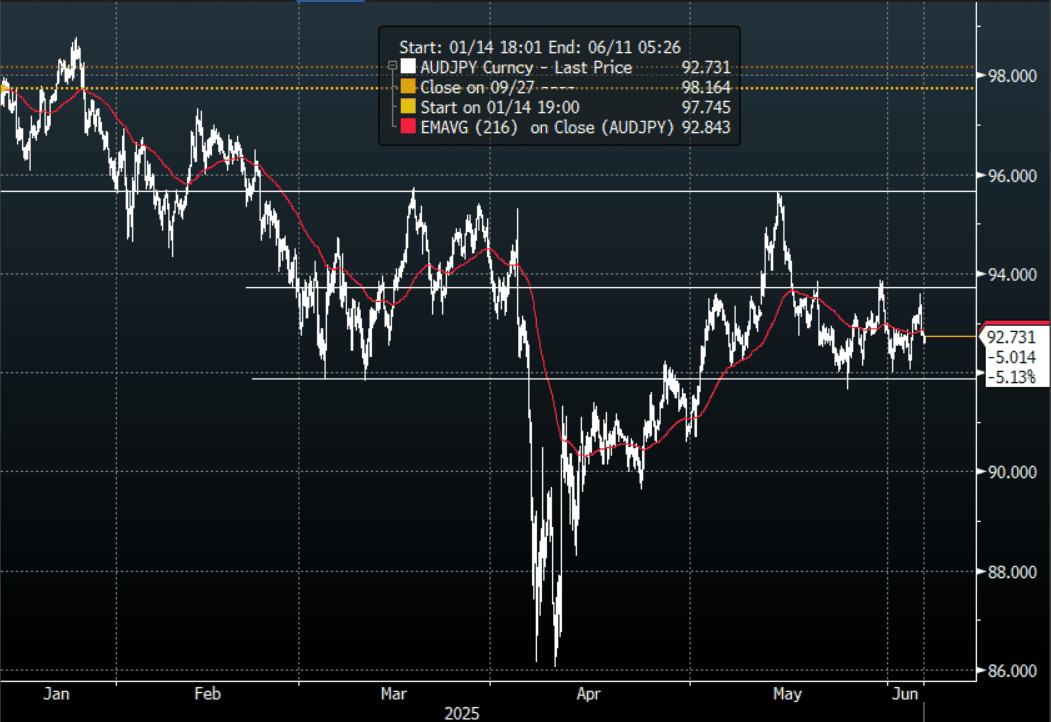Click the yellow Start on 01/14 swatch
This screenshot has width=1051, height=722.
click(408, 108)
